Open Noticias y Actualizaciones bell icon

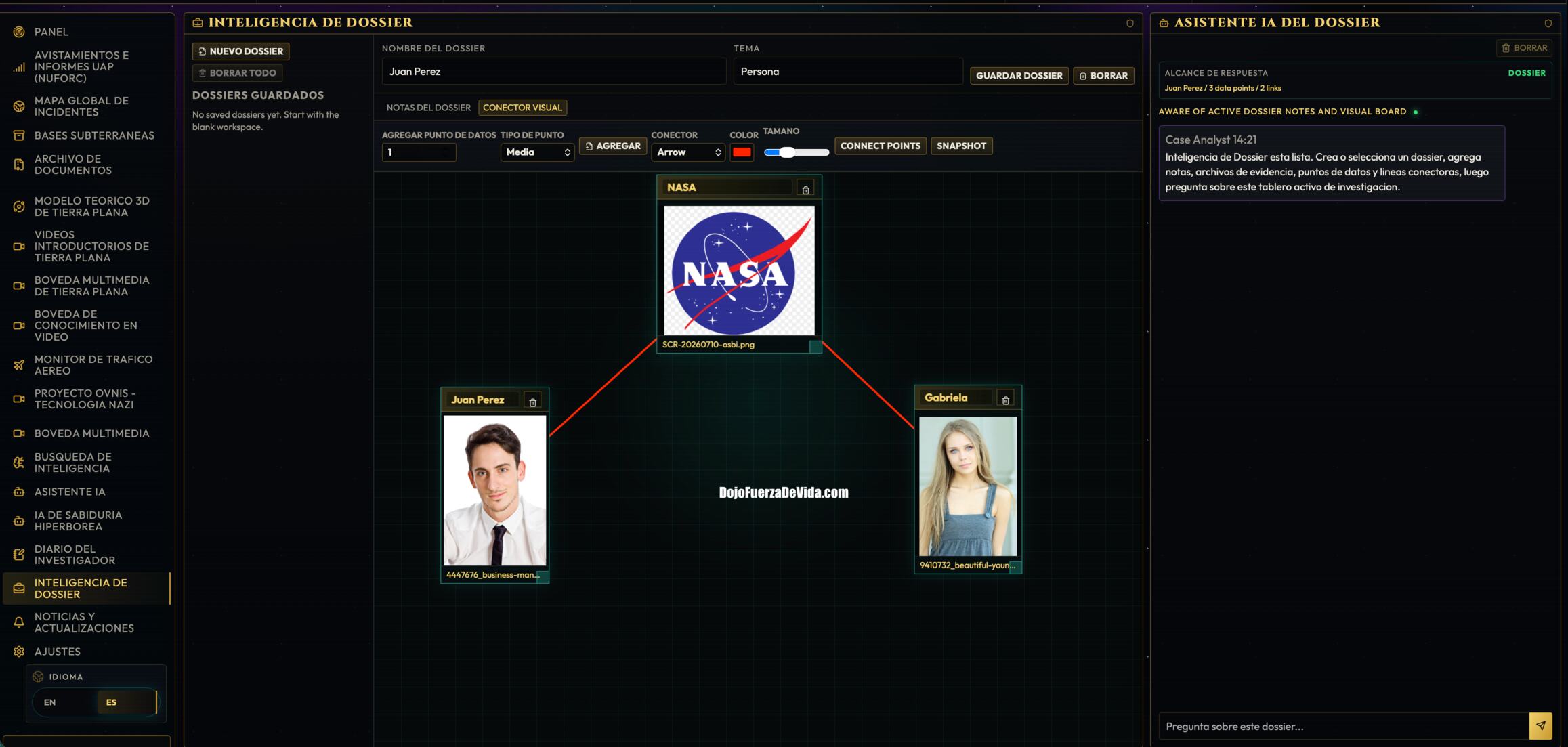click(19, 622)
